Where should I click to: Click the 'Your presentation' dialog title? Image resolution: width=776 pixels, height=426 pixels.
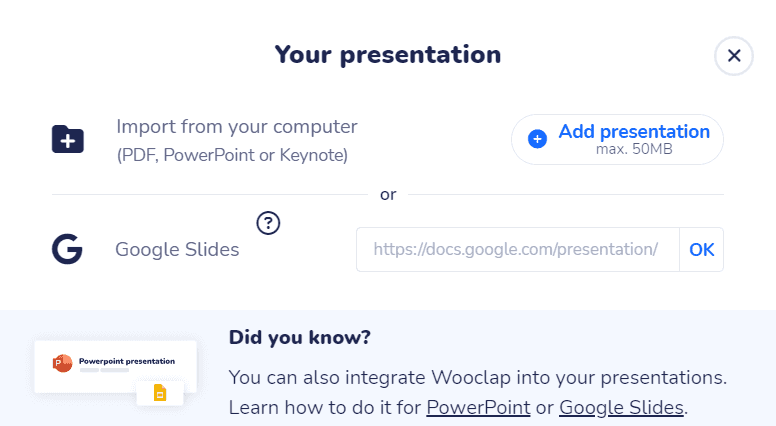coord(388,54)
